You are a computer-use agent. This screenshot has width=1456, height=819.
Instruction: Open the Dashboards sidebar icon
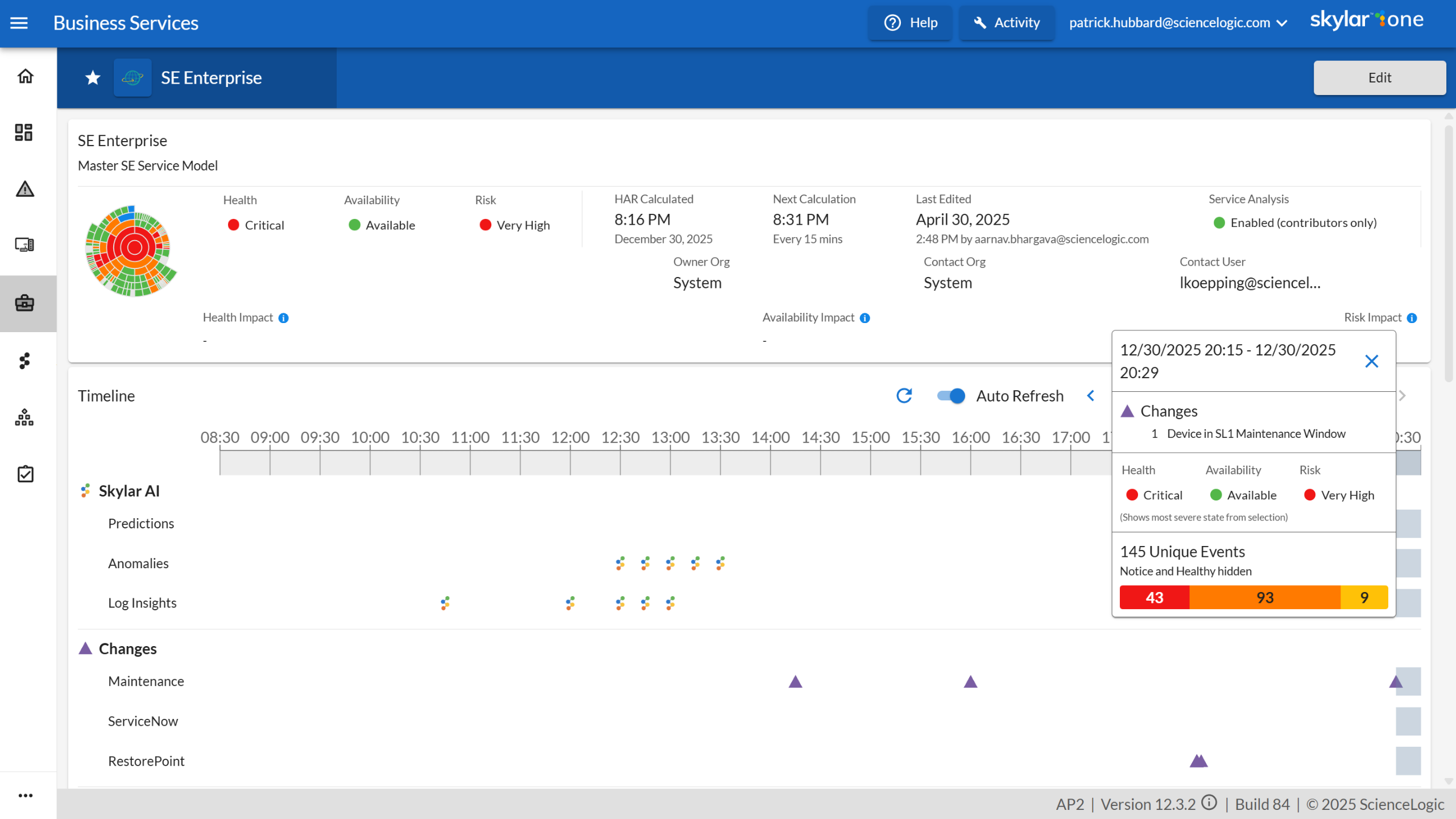24,132
